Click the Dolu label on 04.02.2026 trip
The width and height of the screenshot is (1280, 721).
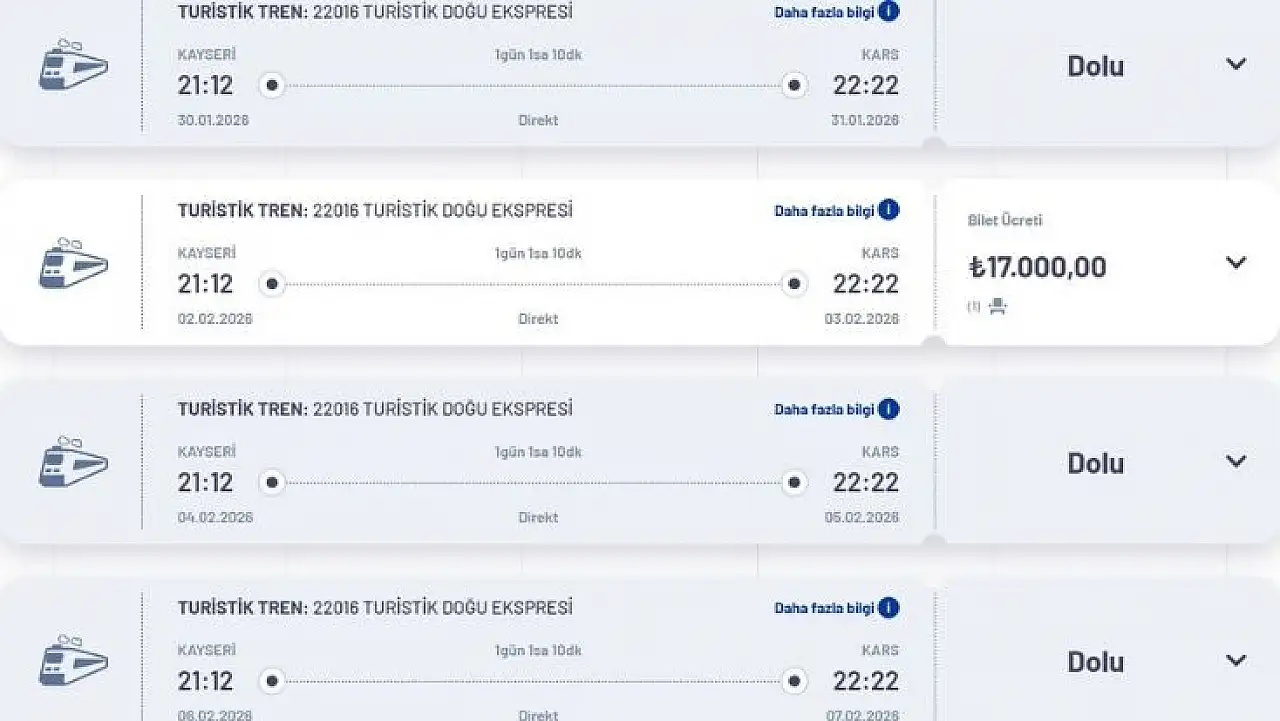(1095, 463)
